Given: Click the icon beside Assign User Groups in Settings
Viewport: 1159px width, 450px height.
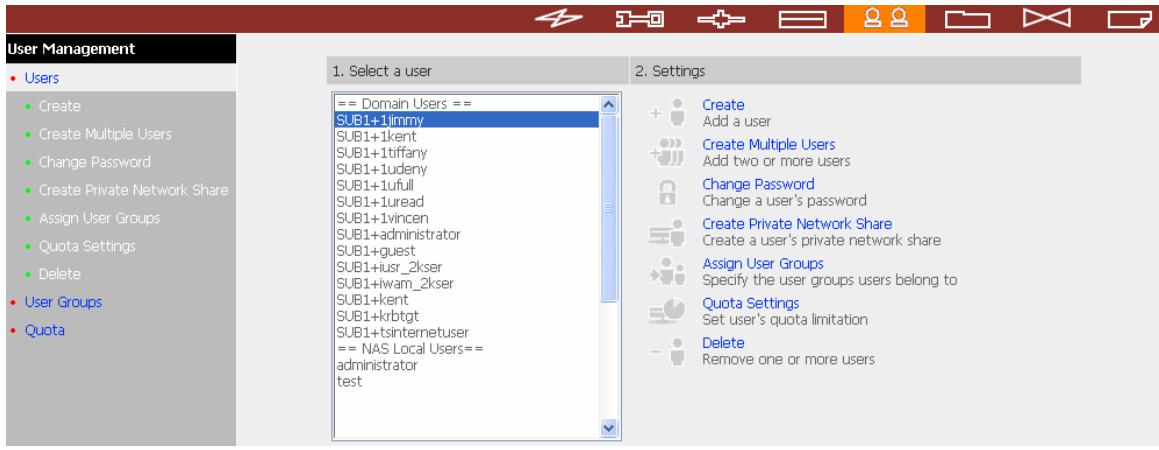Looking at the screenshot, I should pos(667,272).
